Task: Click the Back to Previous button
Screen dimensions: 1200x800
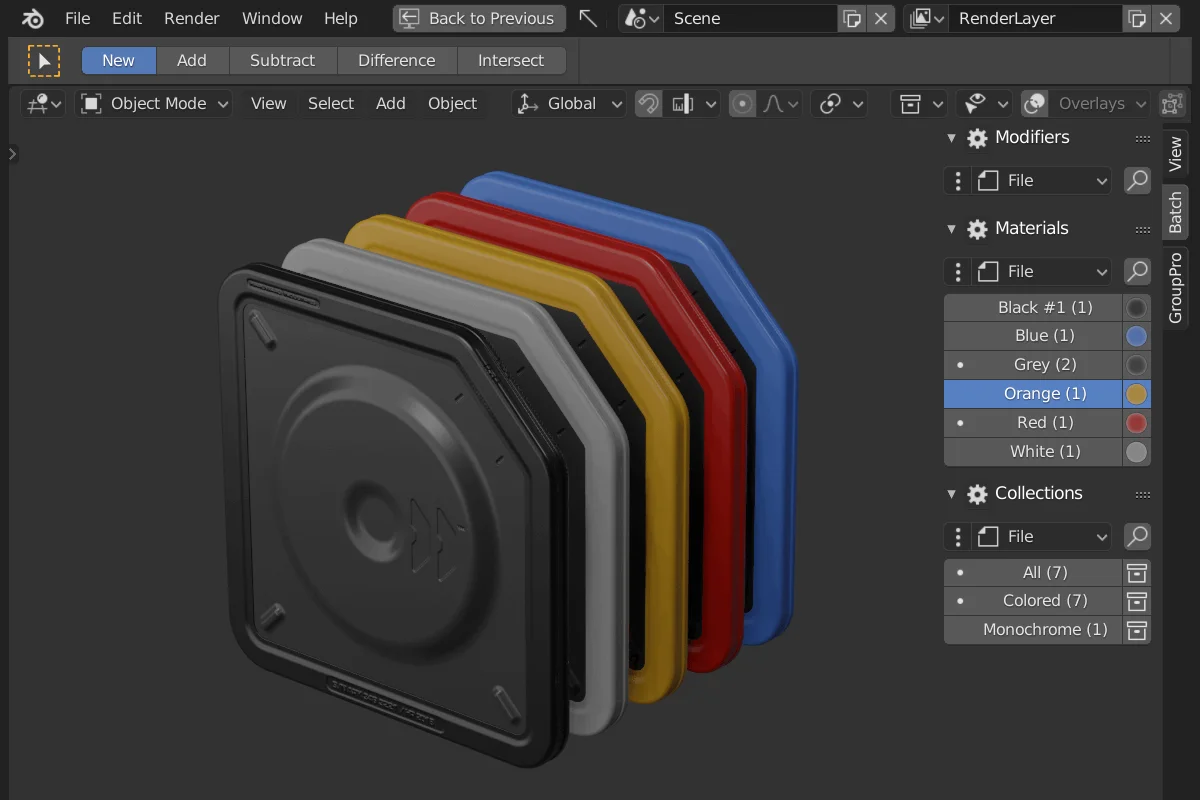Action: (x=478, y=18)
